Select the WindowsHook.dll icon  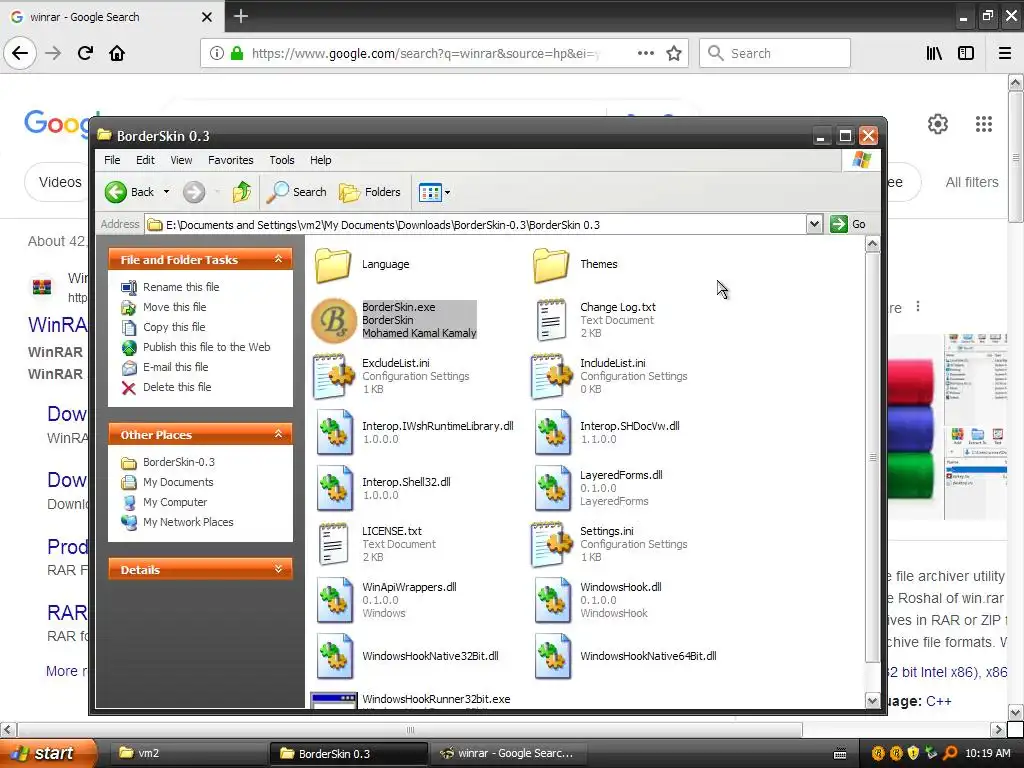click(x=552, y=600)
